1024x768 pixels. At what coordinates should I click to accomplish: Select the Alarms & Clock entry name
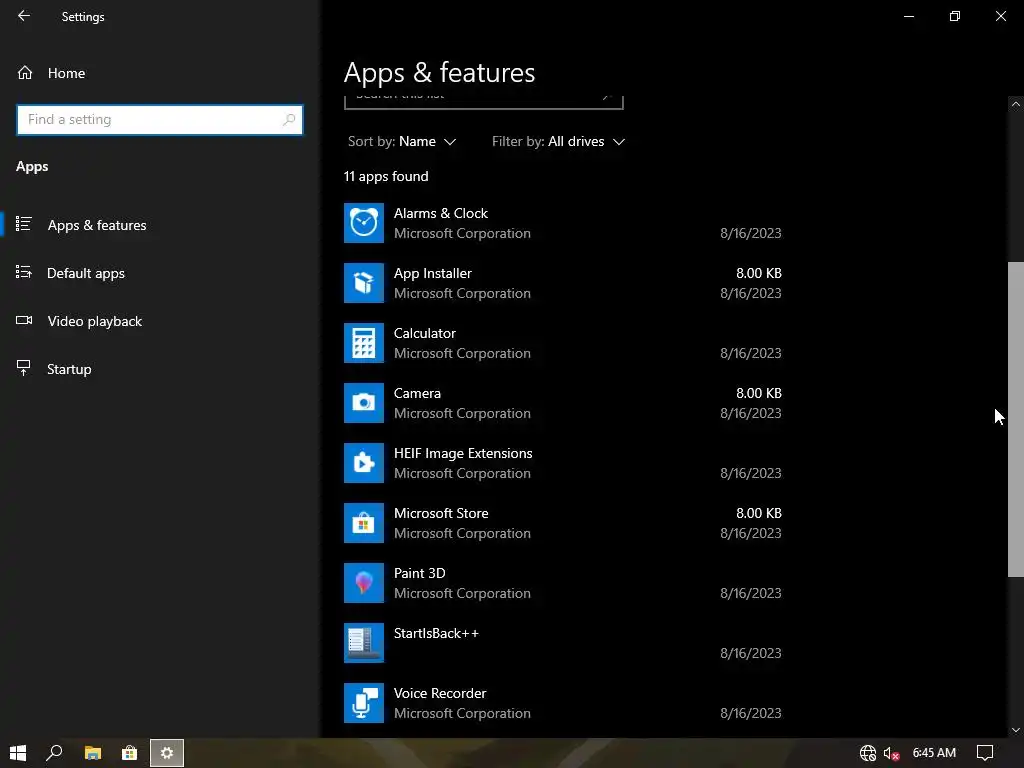(441, 214)
